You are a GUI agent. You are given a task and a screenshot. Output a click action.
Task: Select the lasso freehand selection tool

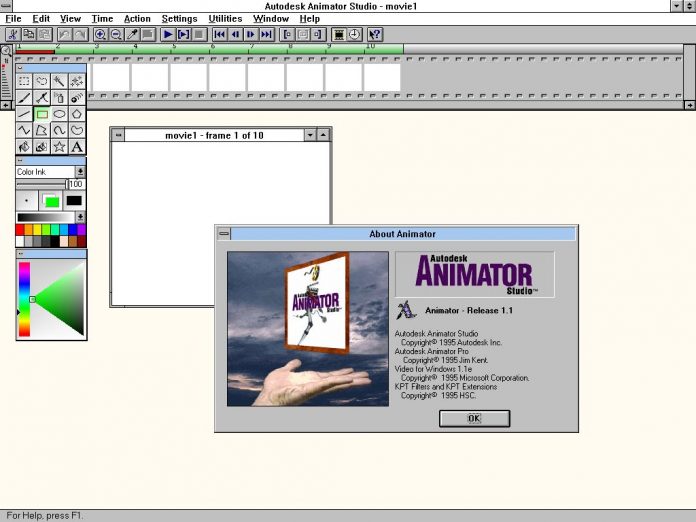tap(42, 81)
